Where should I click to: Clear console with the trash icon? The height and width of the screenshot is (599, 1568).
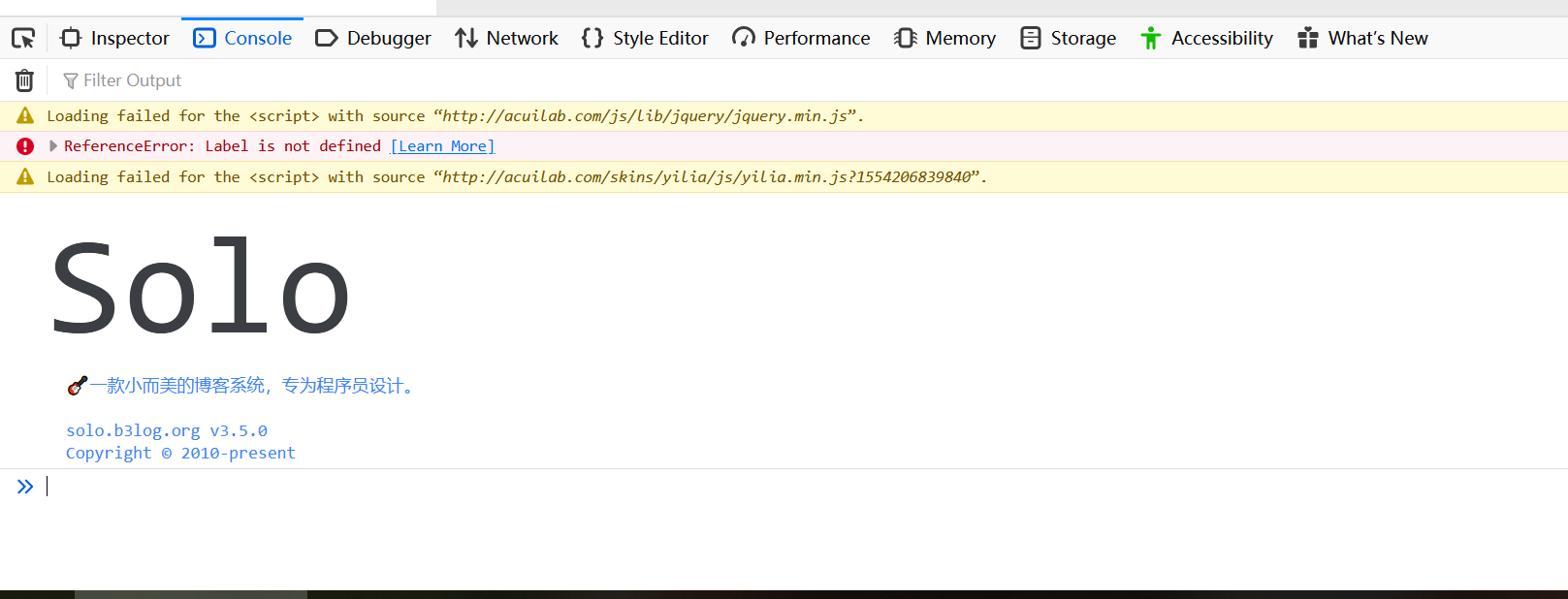pos(24,80)
